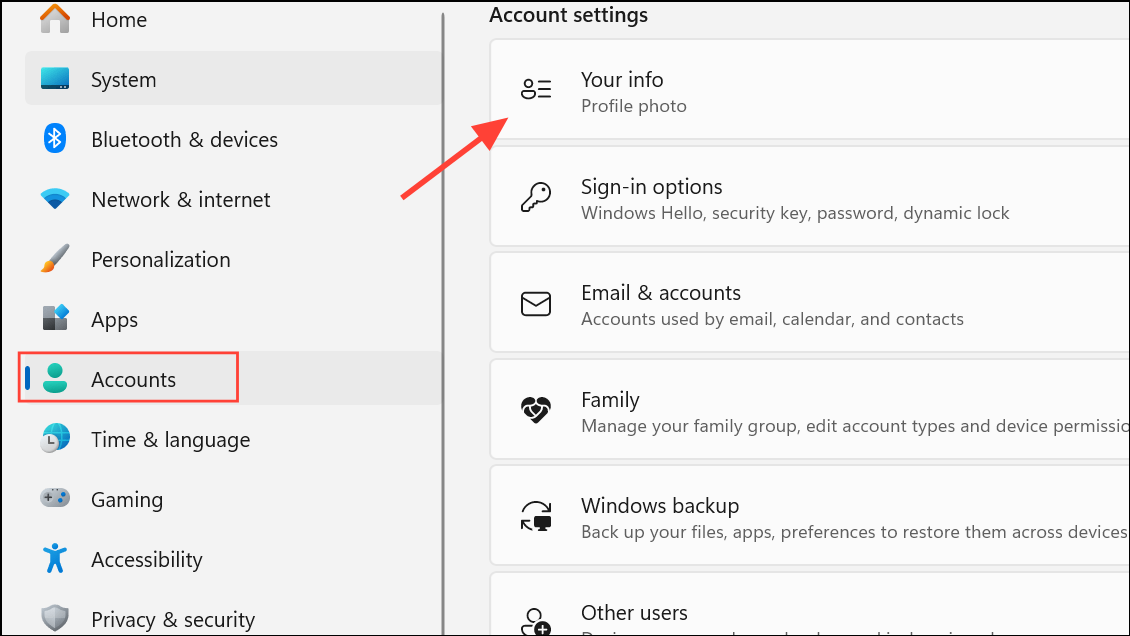
Task: Click the Sign-in options key icon
Action: point(536,197)
